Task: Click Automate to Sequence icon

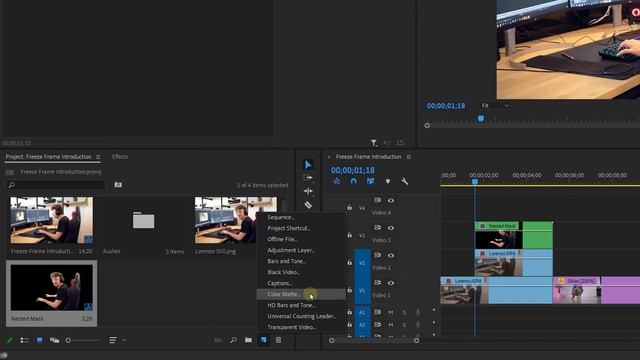Action: coord(218,340)
